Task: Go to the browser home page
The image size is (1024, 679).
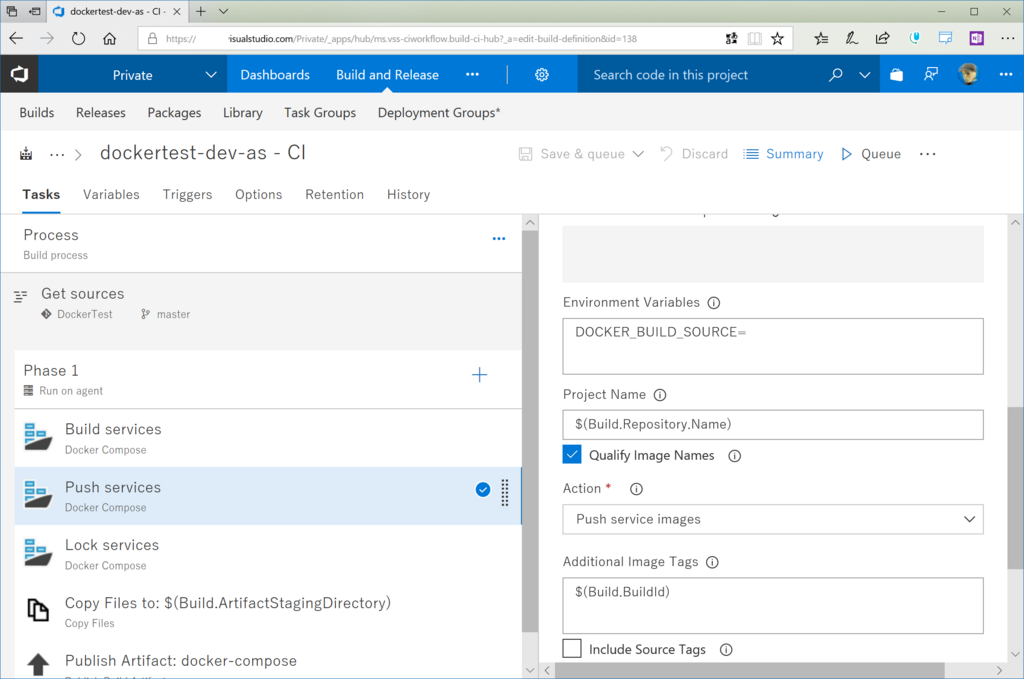Action: tap(110, 39)
